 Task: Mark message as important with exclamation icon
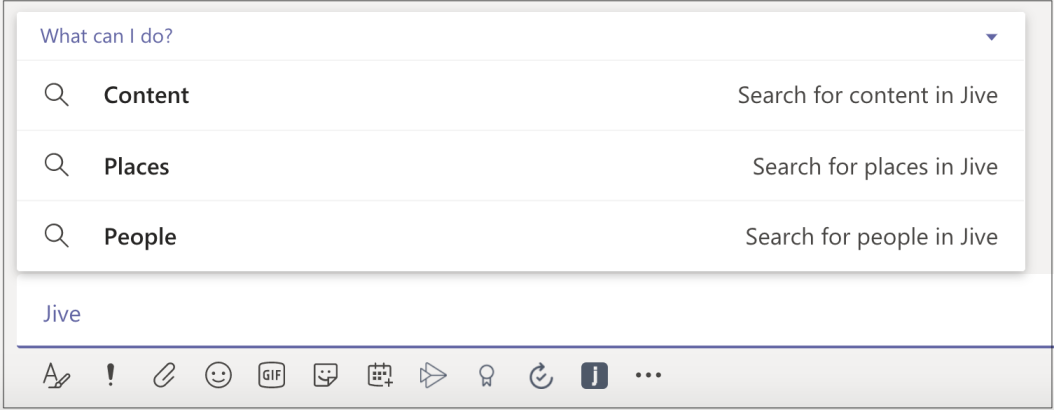click(111, 375)
